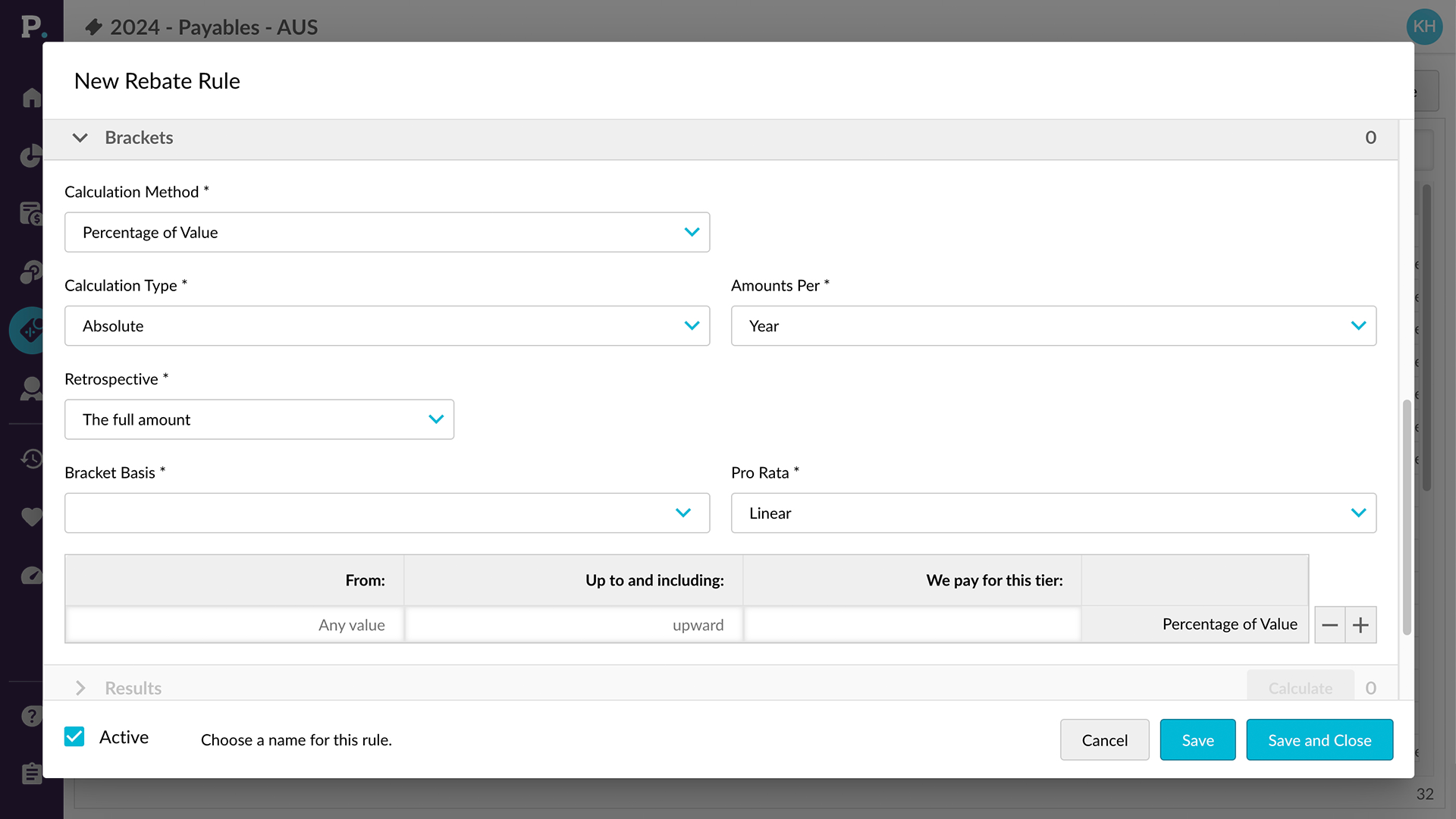
Task: Click the dialog's vertical scrollbar
Action: click(x=1407, y=516)
